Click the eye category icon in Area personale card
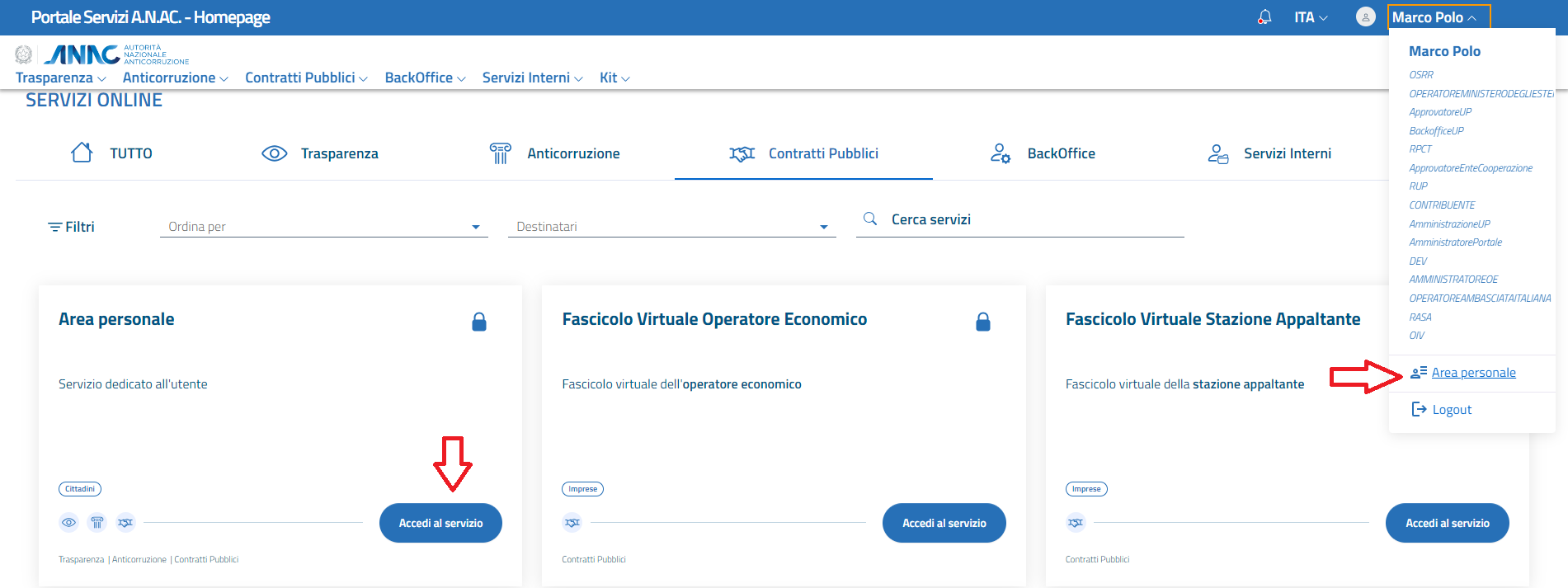1568x588 pixels. click(x=69, y=522)
